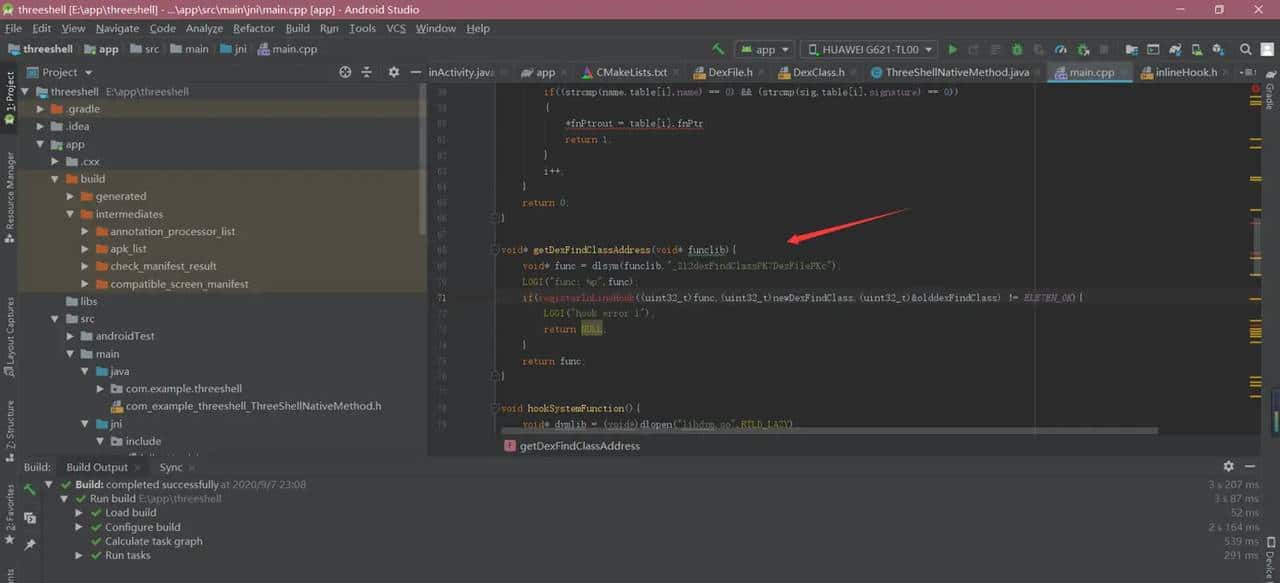
Task: Click the locate-file target icon in Project panel
Action: point(345,72)
